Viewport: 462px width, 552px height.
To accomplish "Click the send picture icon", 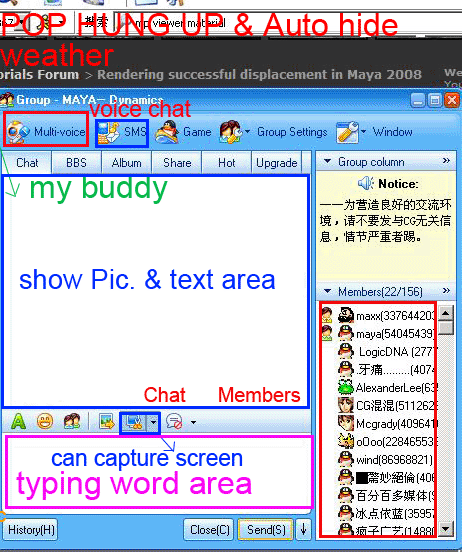I will click(107, 421).
